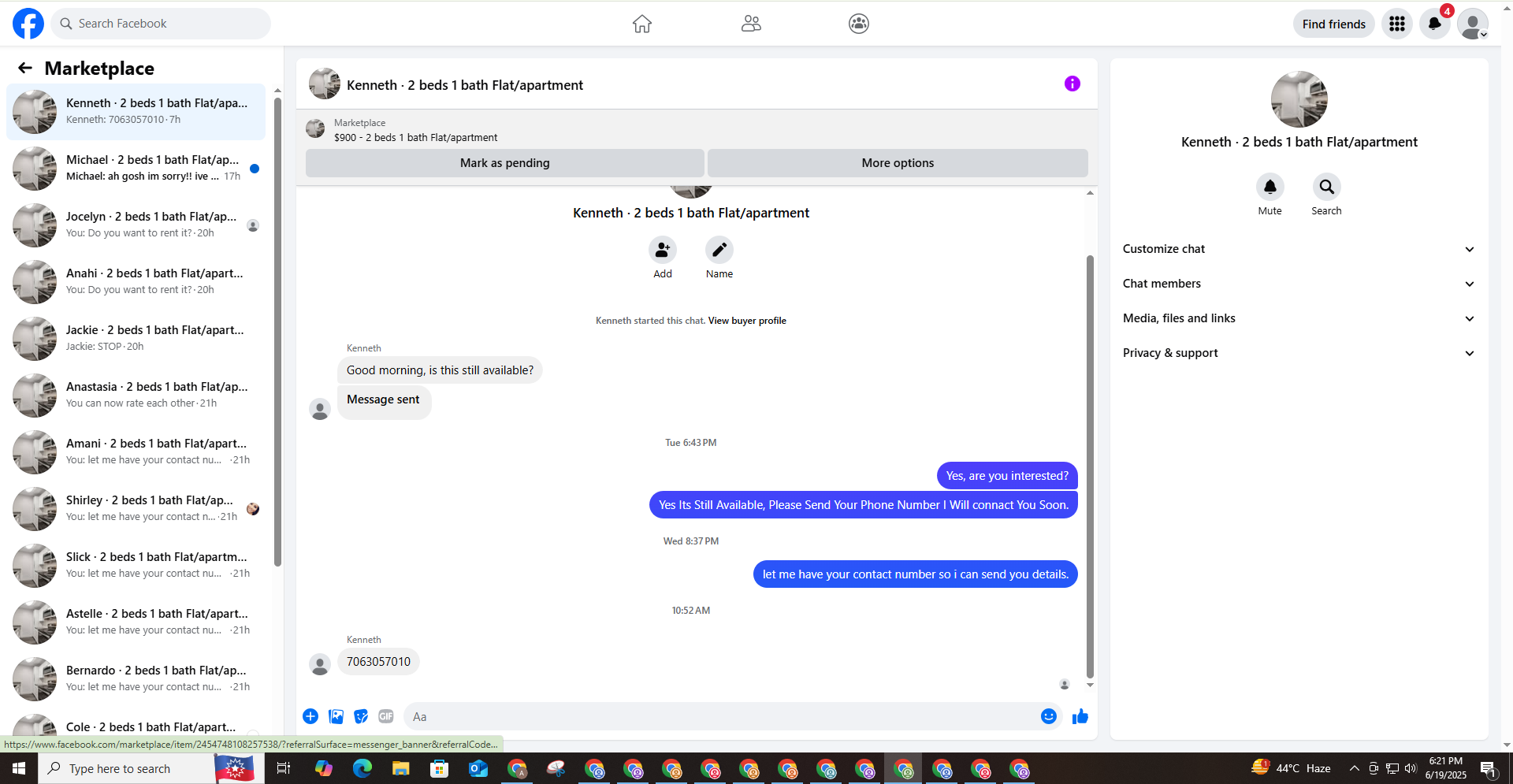The image size is (1513, 784).
Task: Open the Bernardo conversation
Action: (x=136, y=678)
